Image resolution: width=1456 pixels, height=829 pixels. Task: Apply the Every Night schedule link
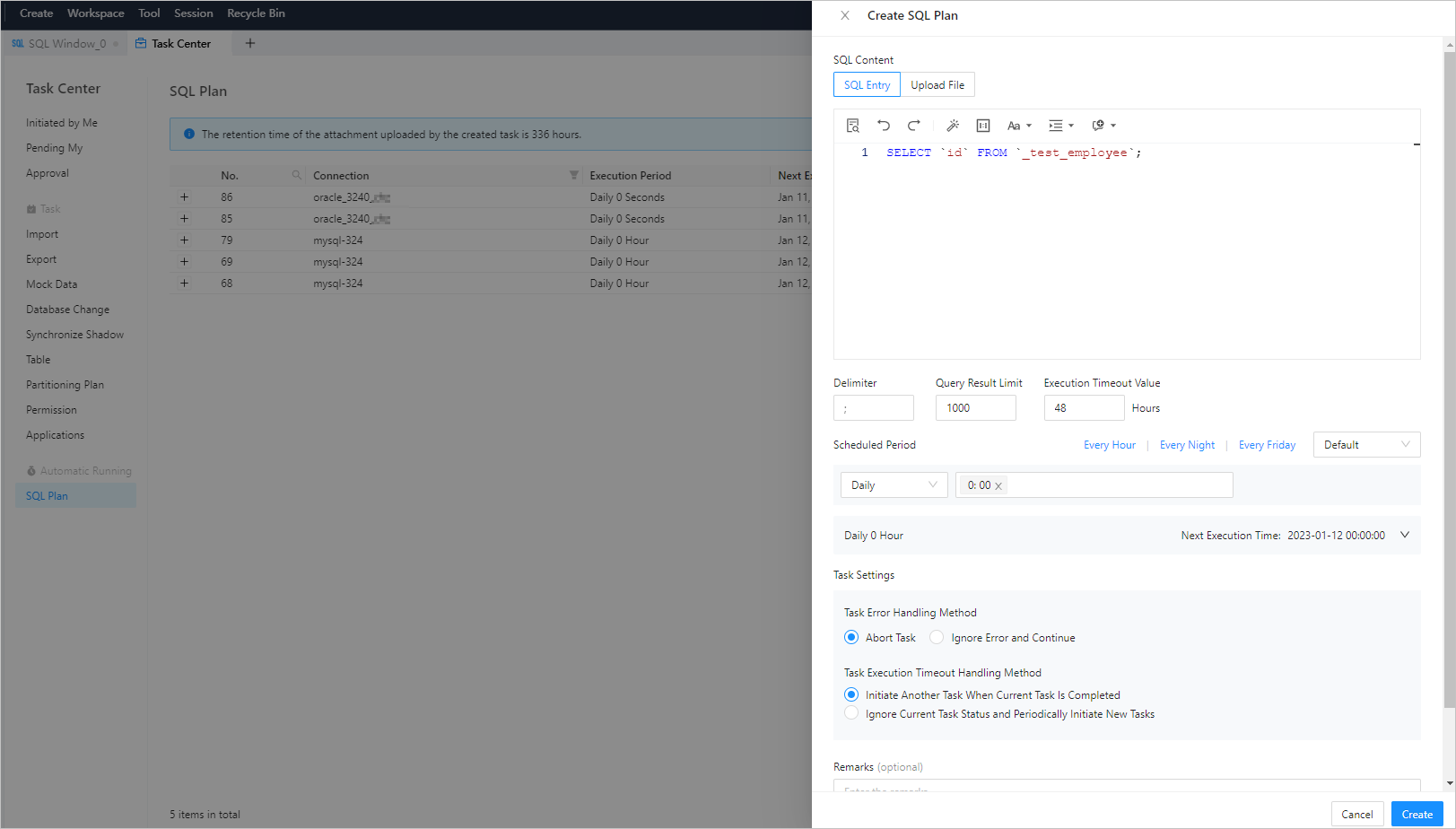[1187, 444]
